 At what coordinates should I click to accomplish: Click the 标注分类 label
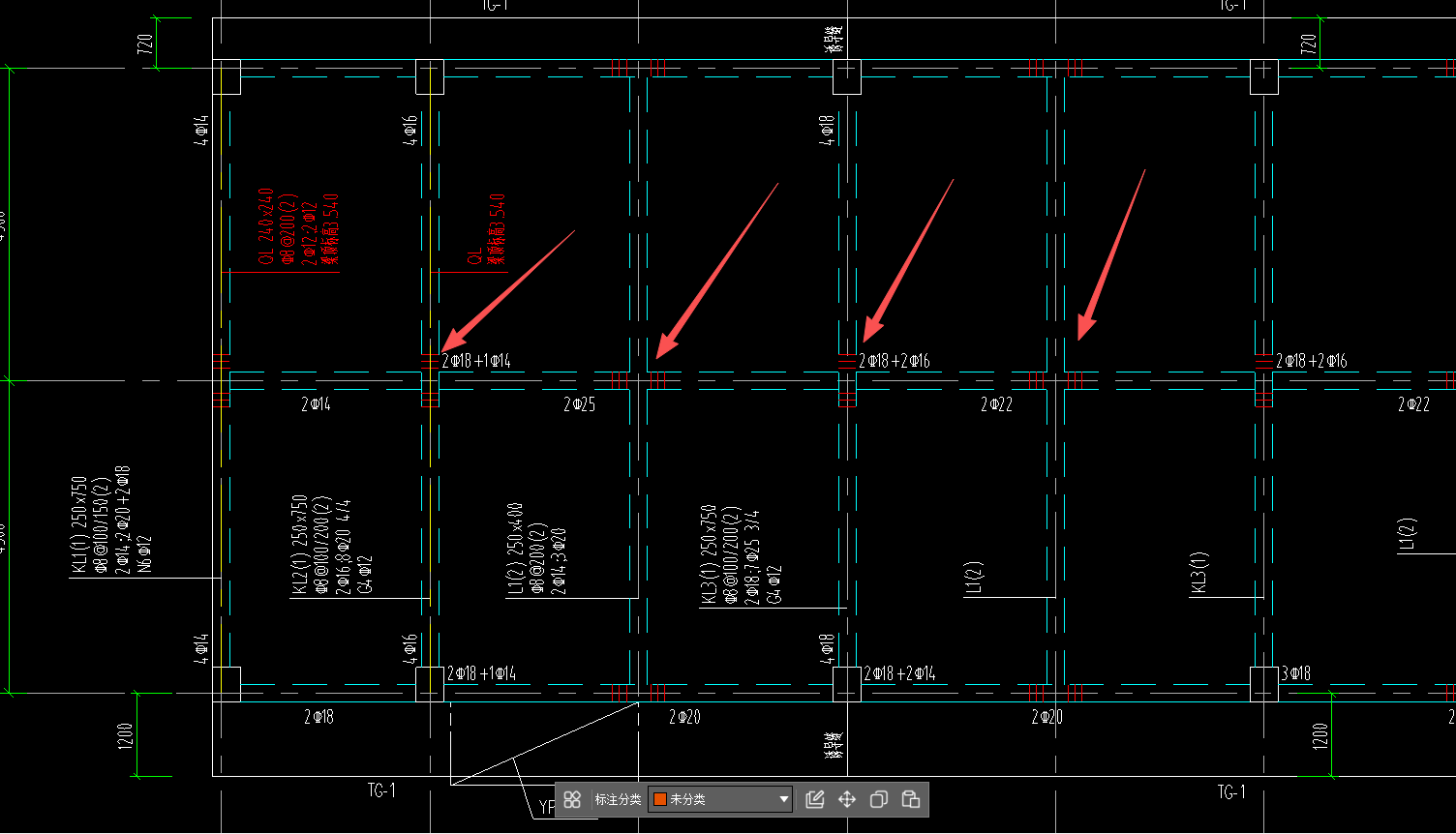(x=618, y=799)
